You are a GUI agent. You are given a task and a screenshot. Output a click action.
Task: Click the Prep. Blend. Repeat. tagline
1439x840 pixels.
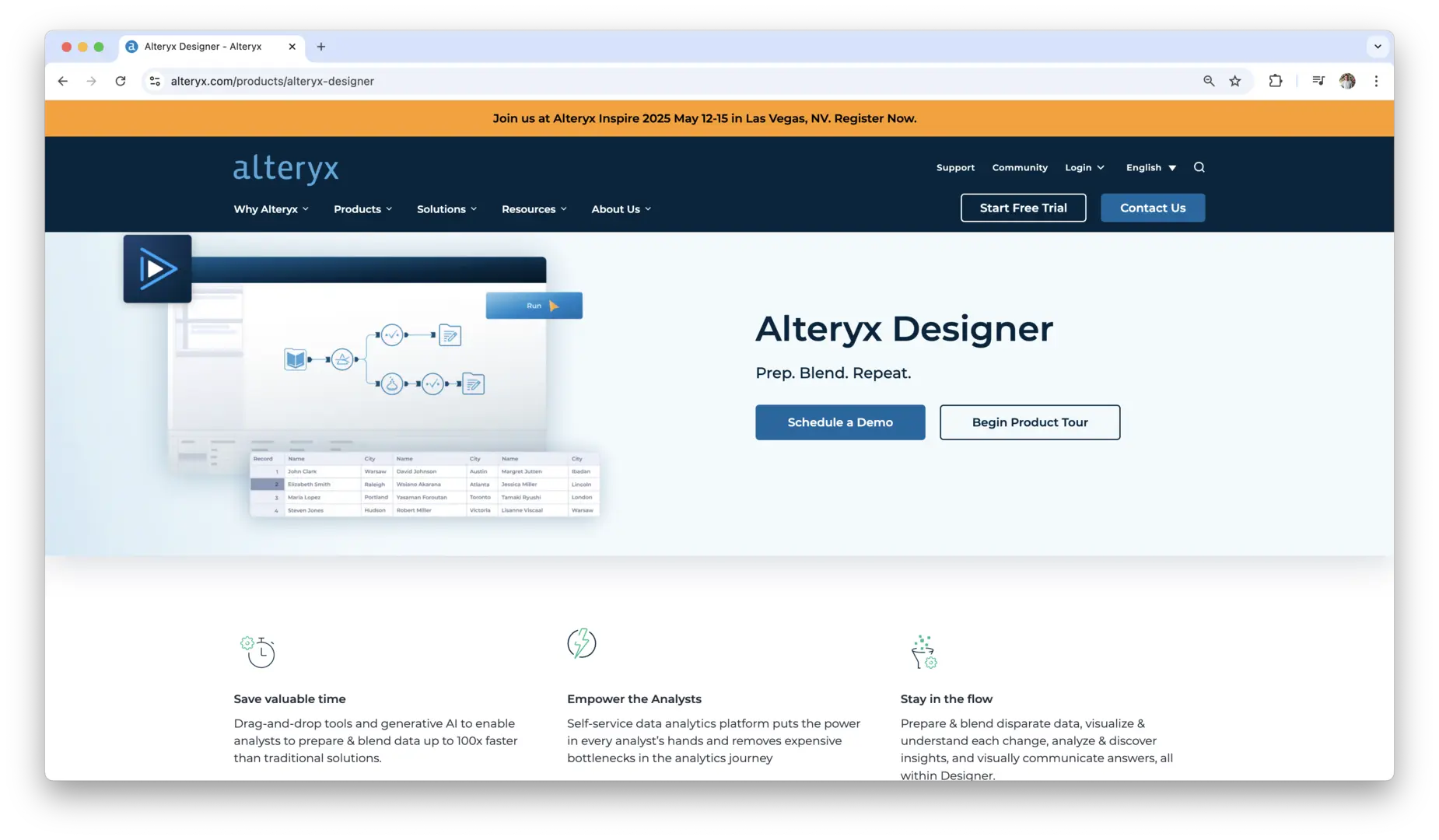[833, 373]
